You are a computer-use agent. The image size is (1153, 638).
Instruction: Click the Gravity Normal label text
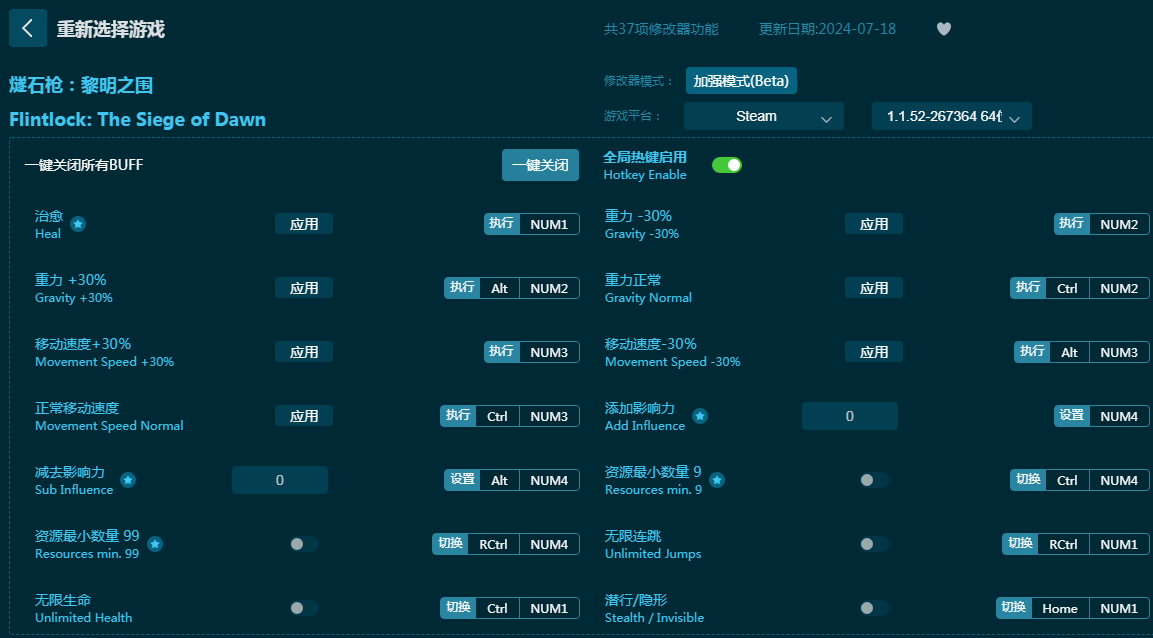[x=649, y=298]
